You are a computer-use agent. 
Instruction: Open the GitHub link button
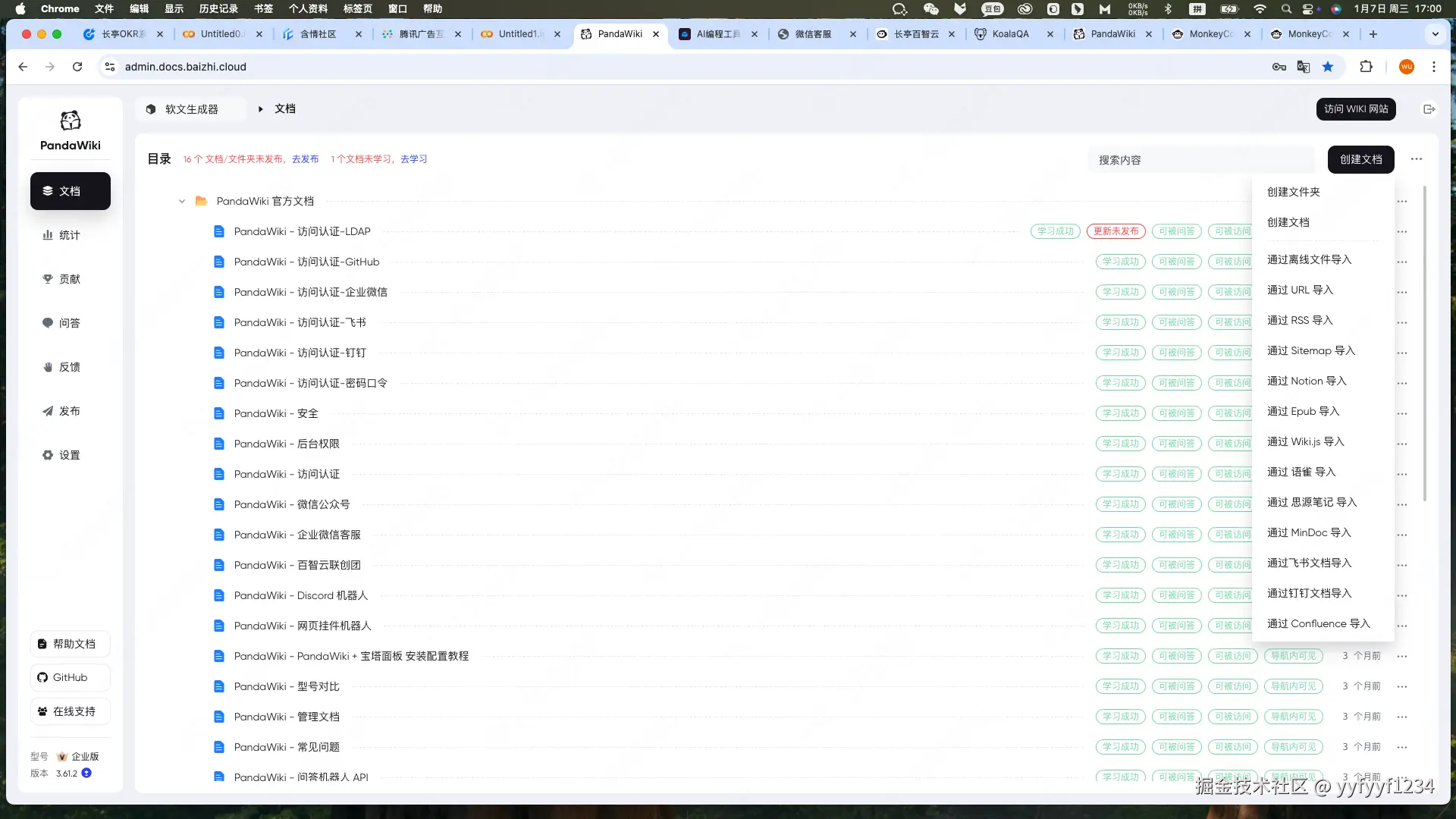(71, 677)
